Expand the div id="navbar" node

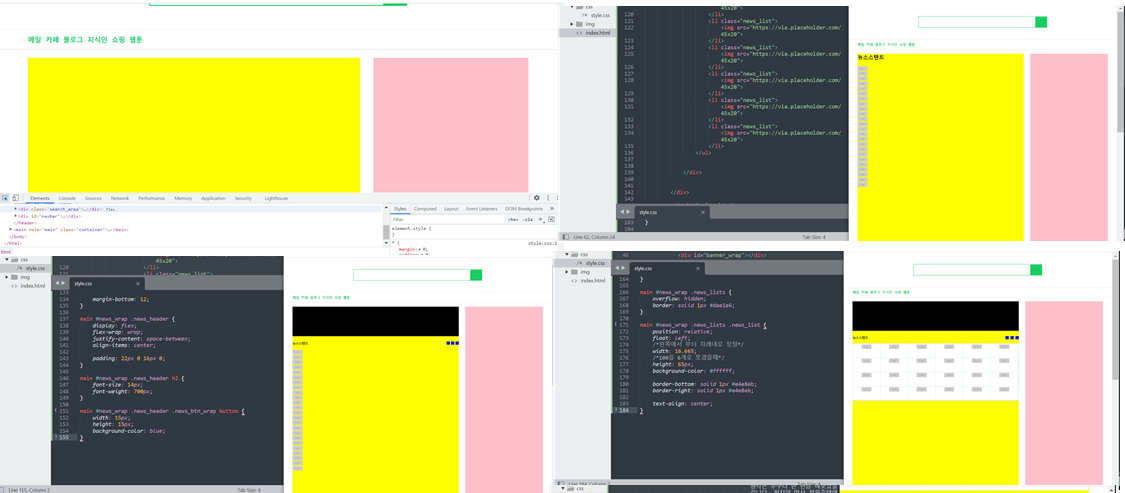pos(16,215)
